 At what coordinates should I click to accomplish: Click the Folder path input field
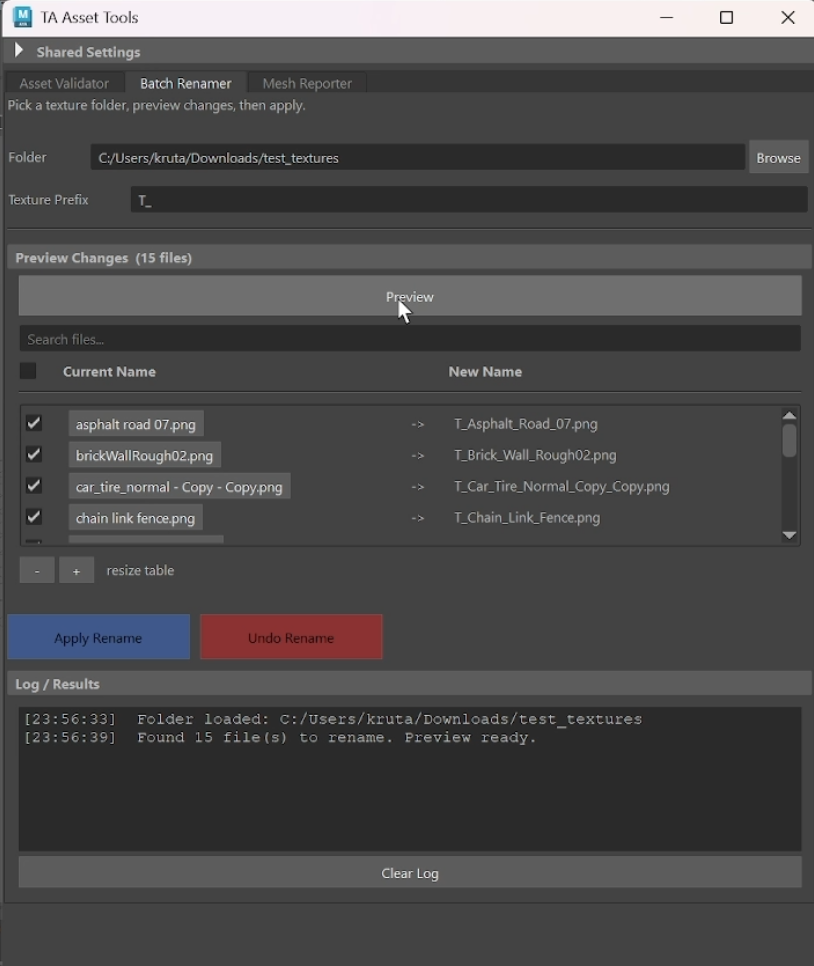coord(418,158)
